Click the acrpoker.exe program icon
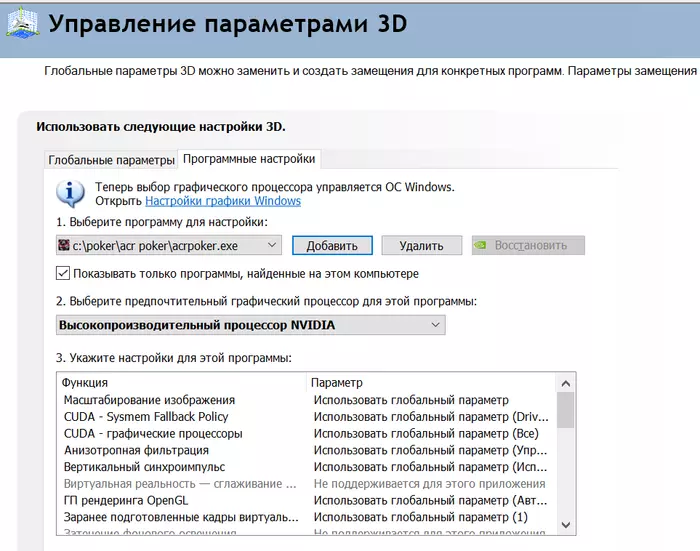Screen dimensions: 700x551 64,245
